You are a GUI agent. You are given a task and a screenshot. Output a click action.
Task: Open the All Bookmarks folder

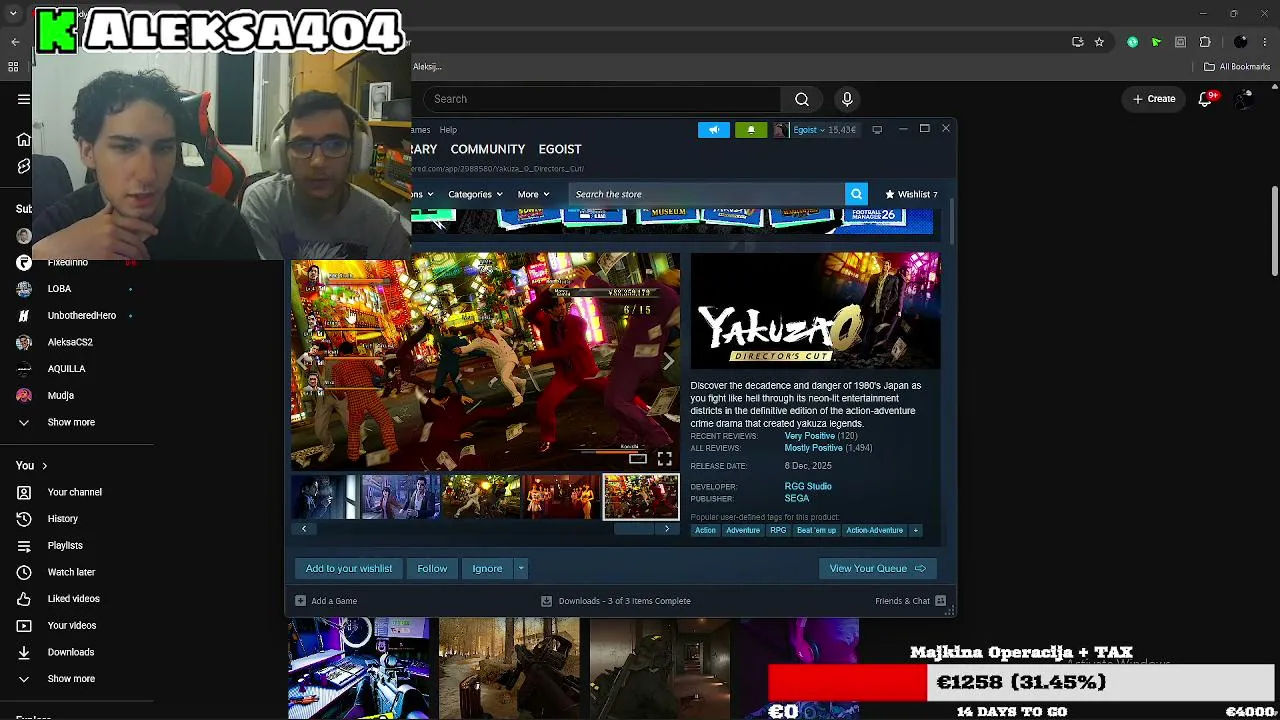(1237, 67)
